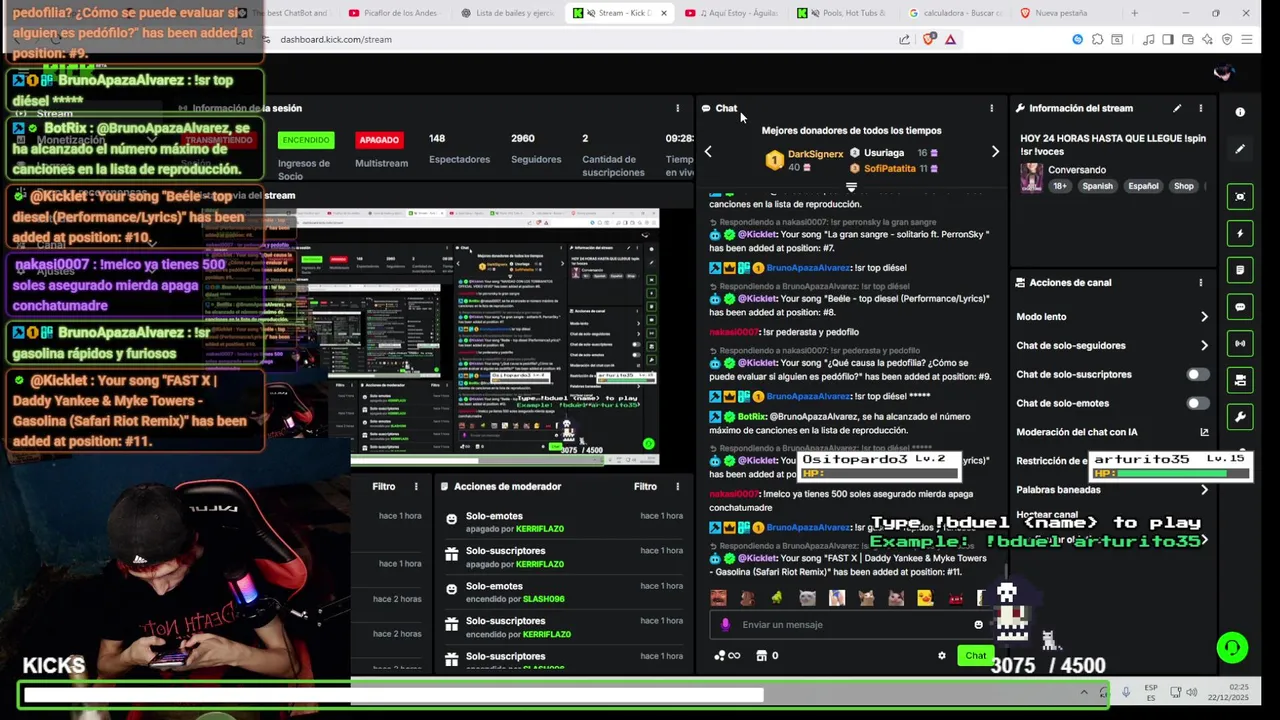
Task: Switch to Pools, Hot Tubs Kick tab
Action: pos(843,13)
